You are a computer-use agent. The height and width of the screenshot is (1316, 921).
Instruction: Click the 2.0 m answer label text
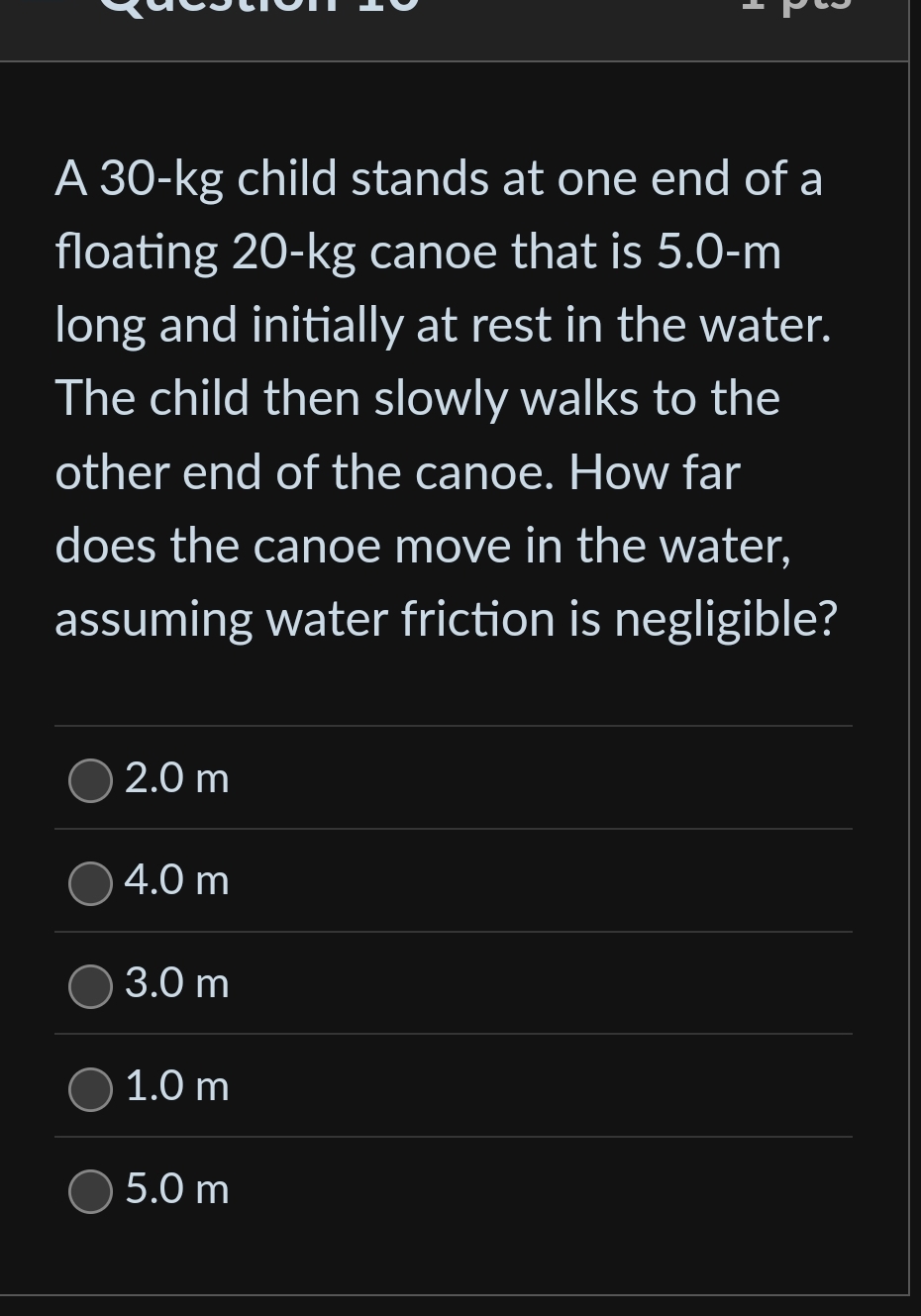click(175, 778)
